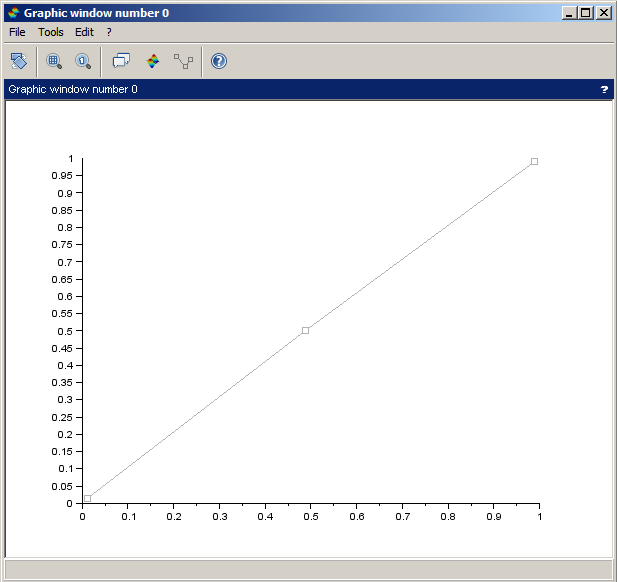Click the 'Graphic window number 0' blue header

point(73,89)
